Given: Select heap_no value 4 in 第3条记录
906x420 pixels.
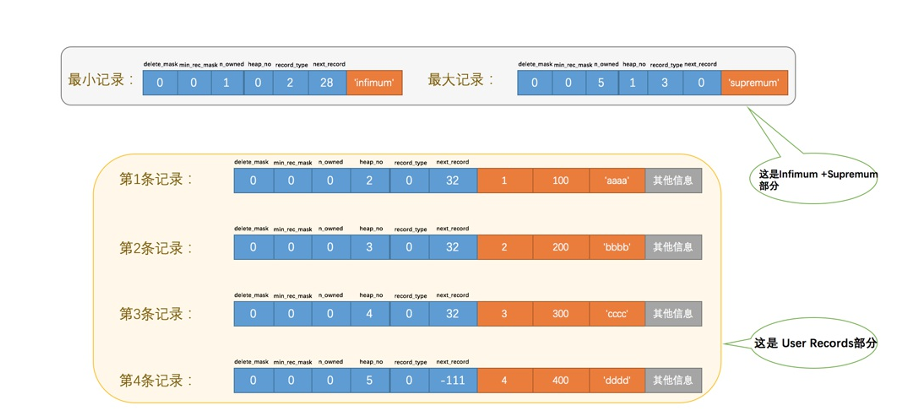Looking at the screenshot, I should (x=370, y=314).
